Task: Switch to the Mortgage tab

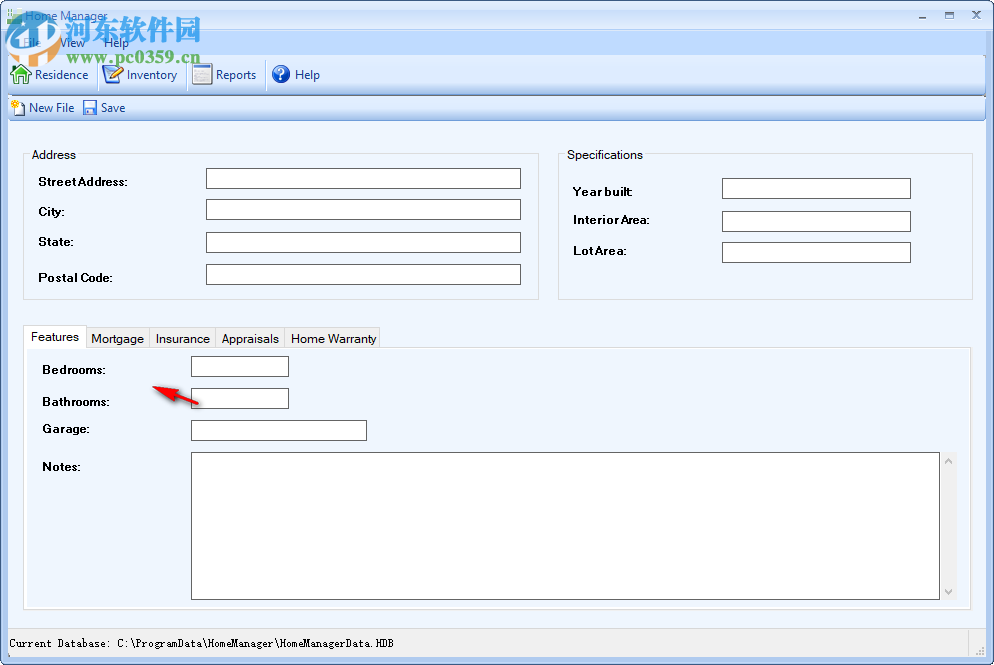Action: click(117, 339)
